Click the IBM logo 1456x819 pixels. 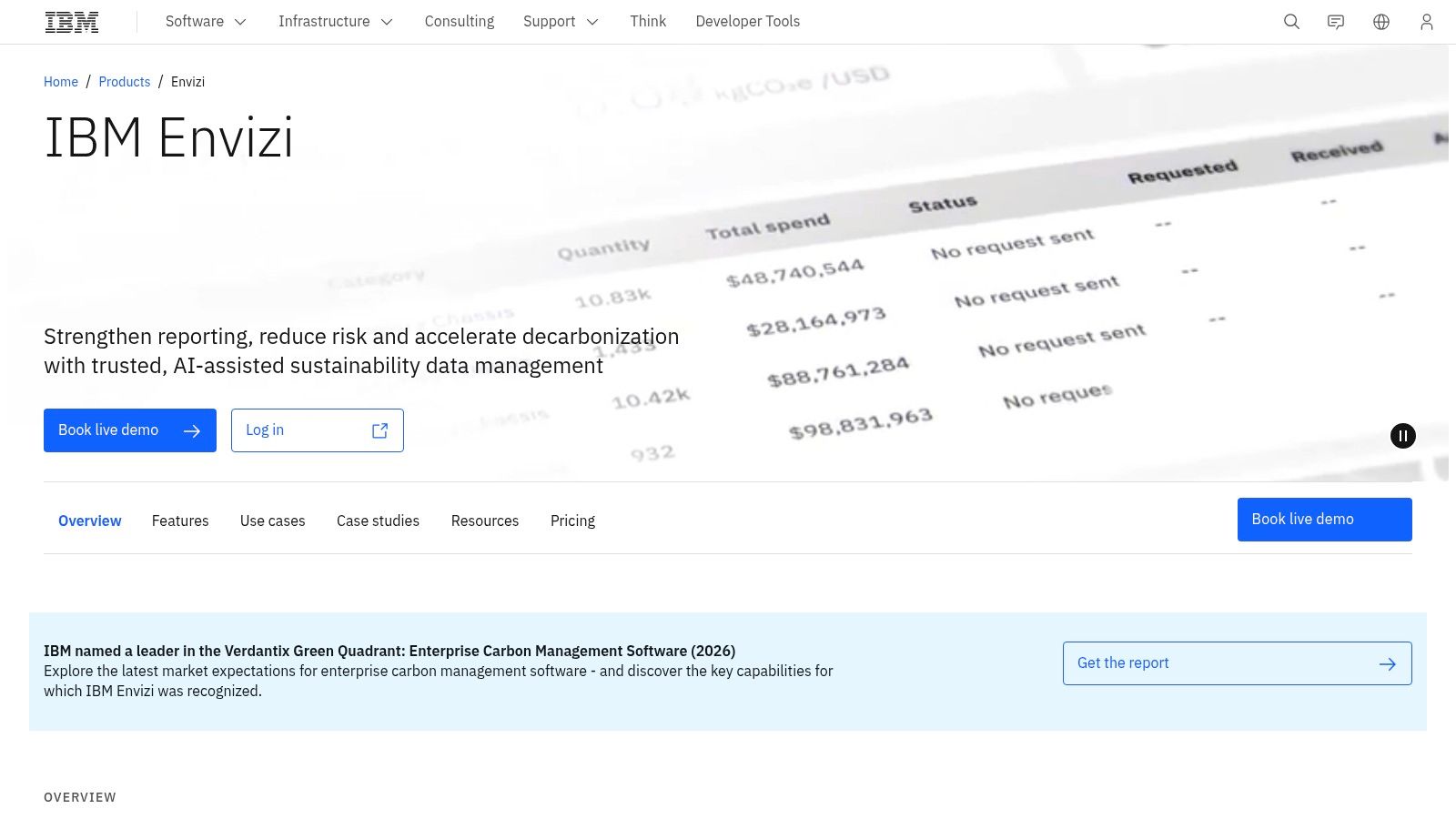[x=72, y=22]
